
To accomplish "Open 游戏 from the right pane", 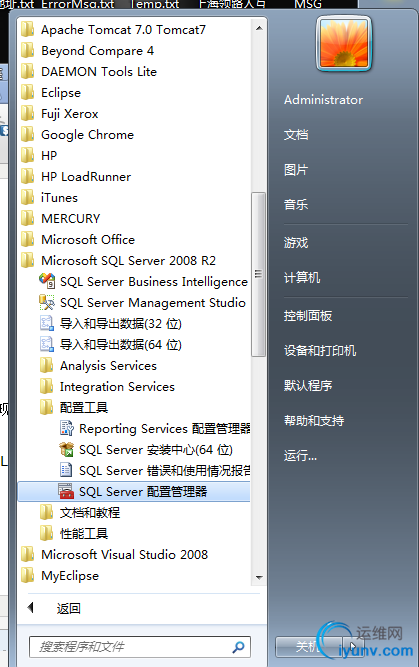I will 296,243.
